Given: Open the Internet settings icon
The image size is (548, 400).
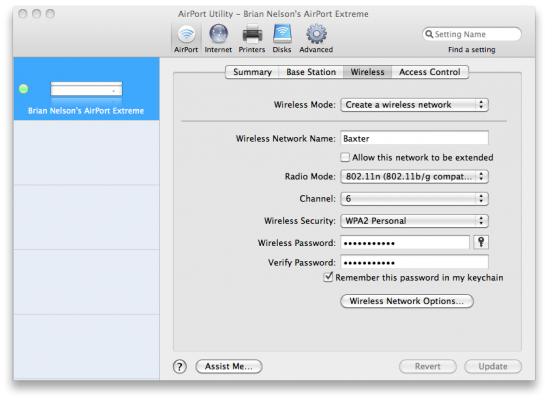Looking at the screenshot, I should click(218, 38).
